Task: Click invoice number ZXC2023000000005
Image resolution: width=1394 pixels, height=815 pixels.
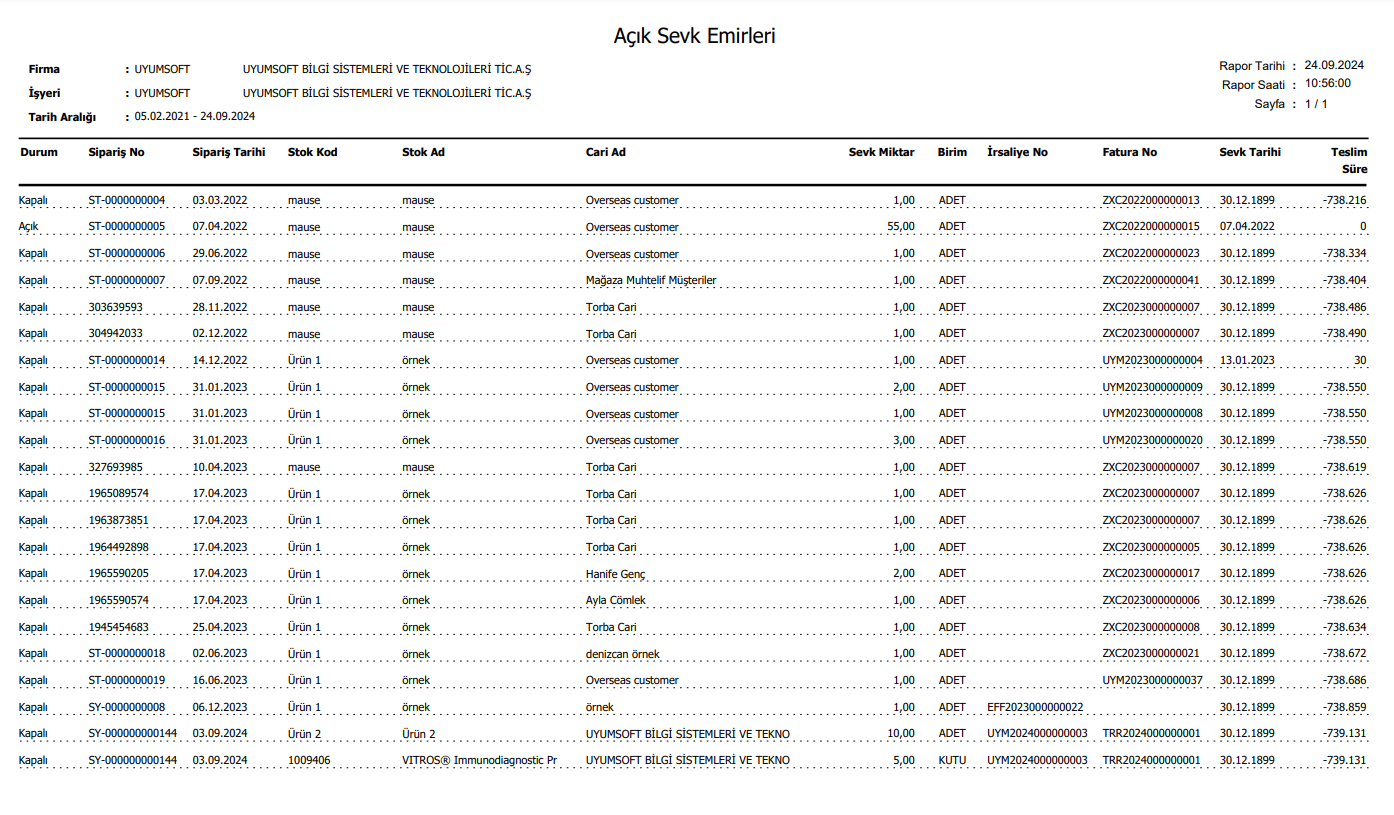Action: click(x=1150, y=547)
